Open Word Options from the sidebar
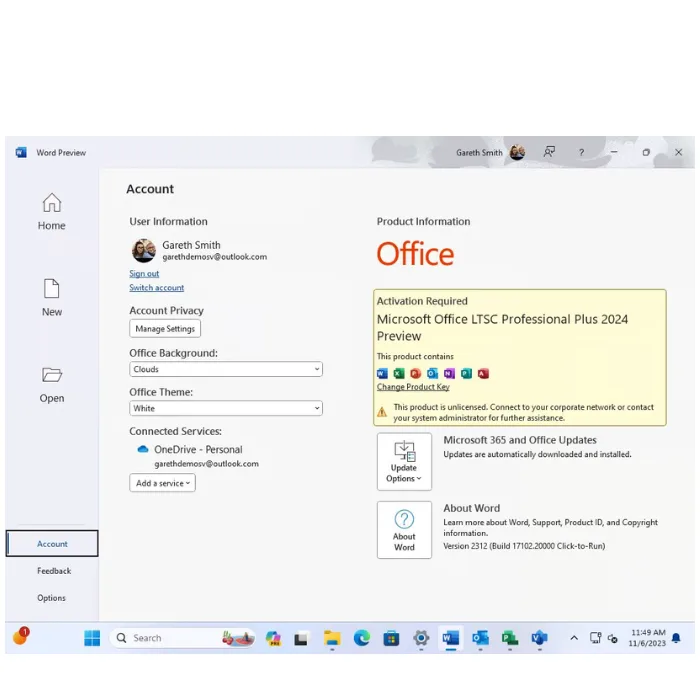This screenshot has width=700, height=700. click(51, 597)
